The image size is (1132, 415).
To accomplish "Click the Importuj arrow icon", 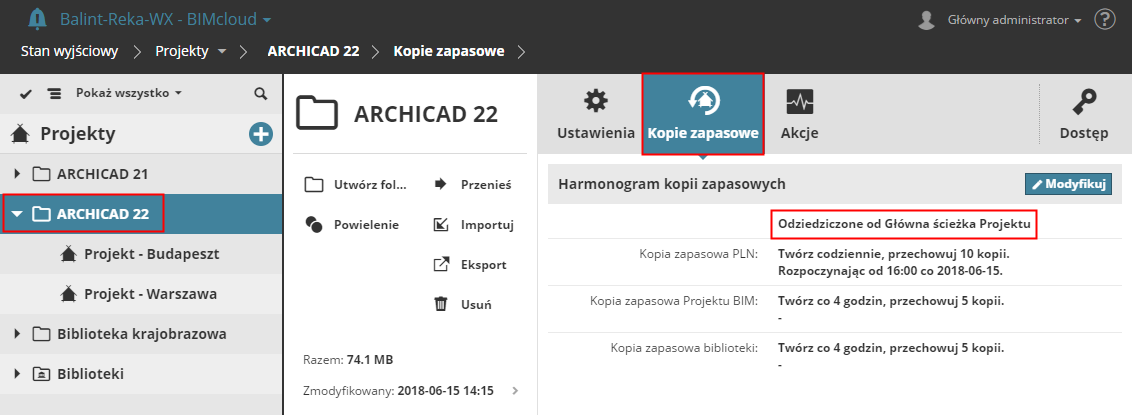I will [440, 224].
